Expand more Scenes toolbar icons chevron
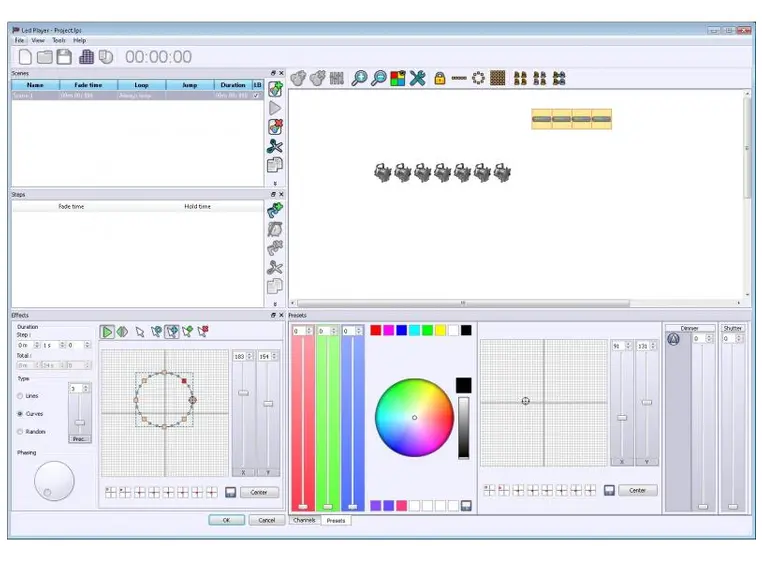 click(275, 183)
